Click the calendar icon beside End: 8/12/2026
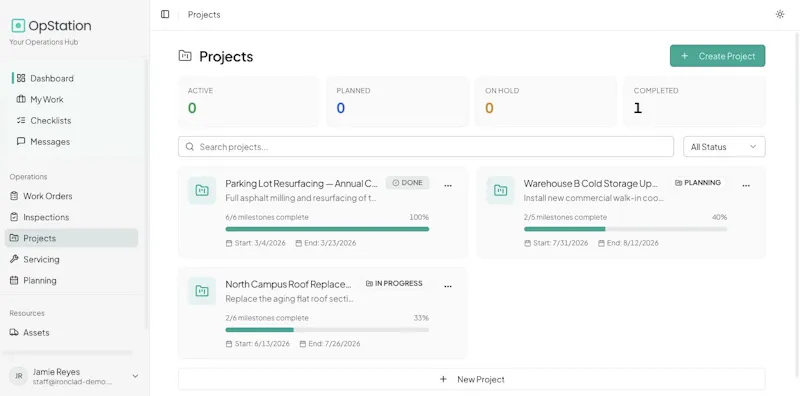The image size is (800, 396). tap(601, 243)
